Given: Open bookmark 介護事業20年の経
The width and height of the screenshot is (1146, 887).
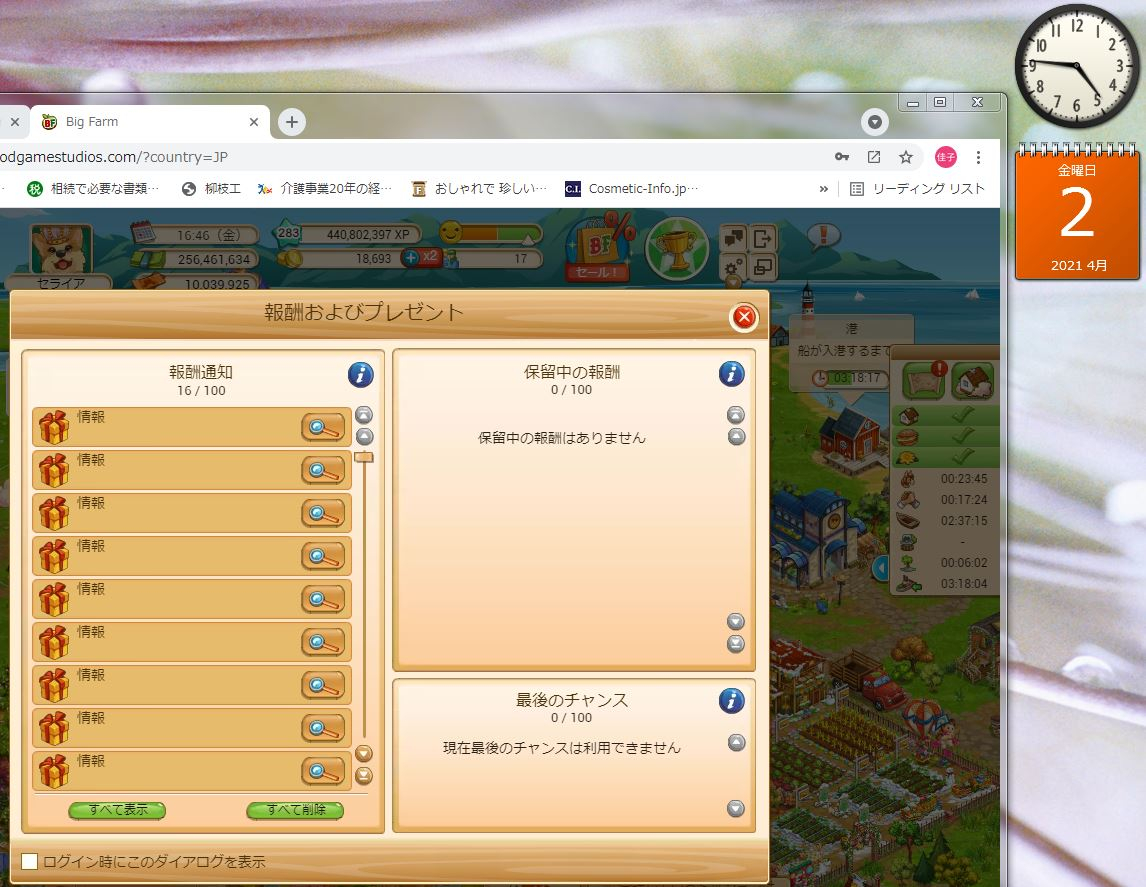Looking at the screenshot, I should [x=325, y=189].
